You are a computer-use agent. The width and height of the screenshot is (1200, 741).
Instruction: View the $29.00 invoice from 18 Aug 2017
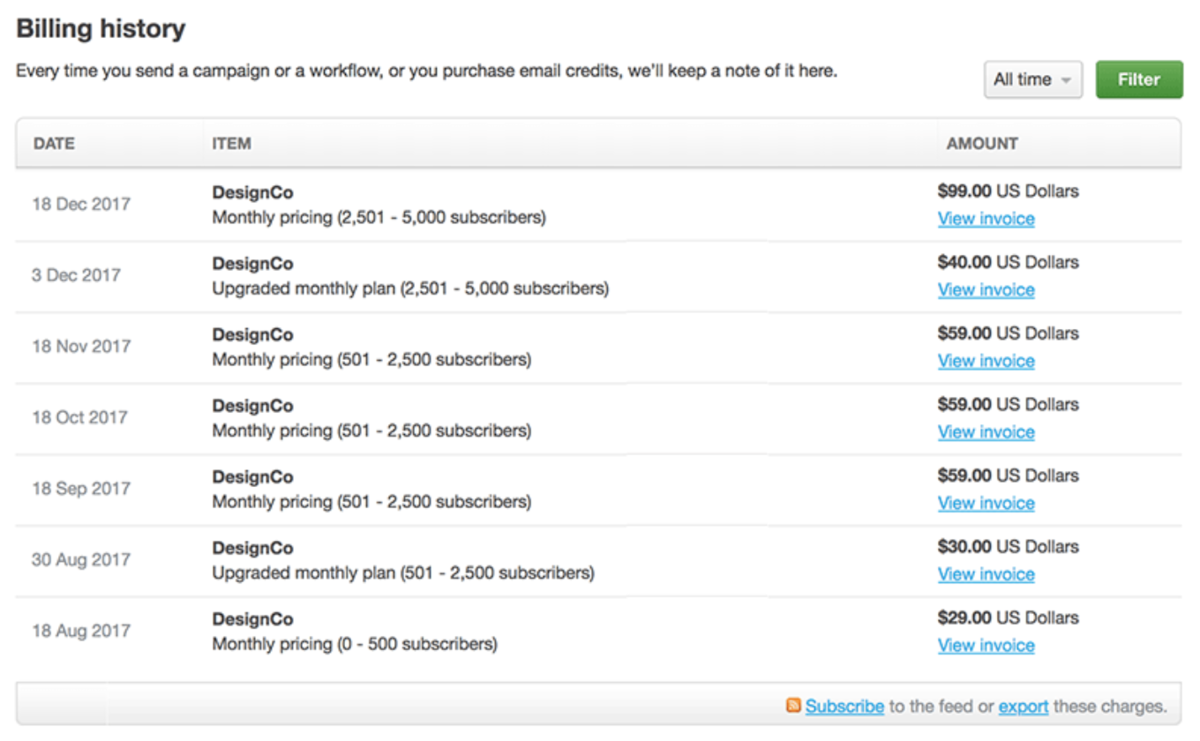point(985,645)
